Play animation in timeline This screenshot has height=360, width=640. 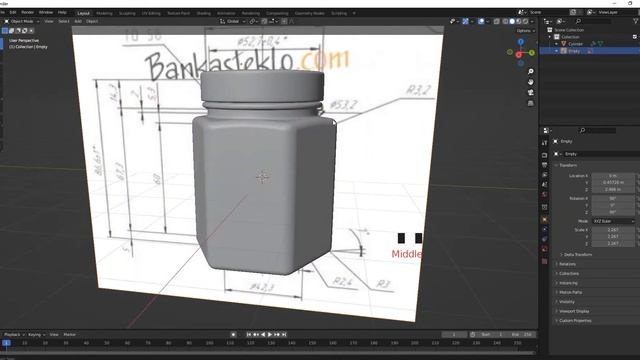tap(270, 334)
